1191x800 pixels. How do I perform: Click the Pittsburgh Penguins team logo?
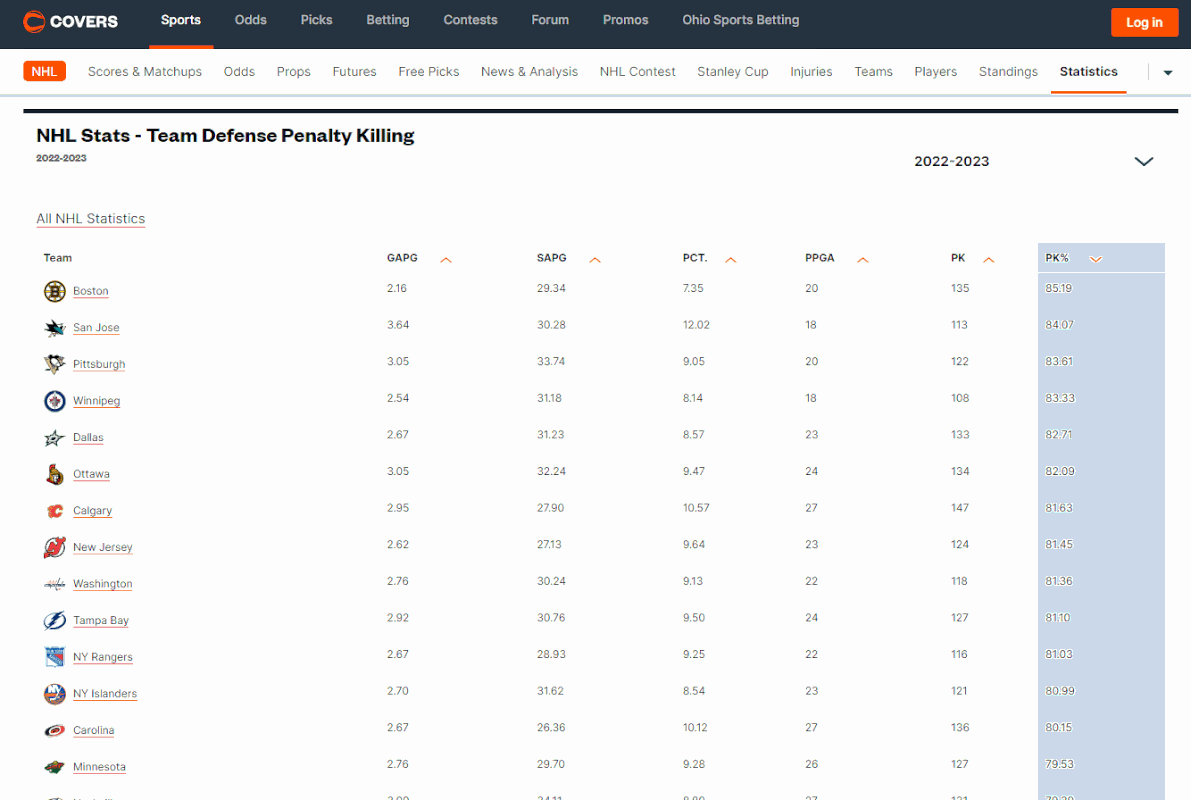click(x=55, y=364)
